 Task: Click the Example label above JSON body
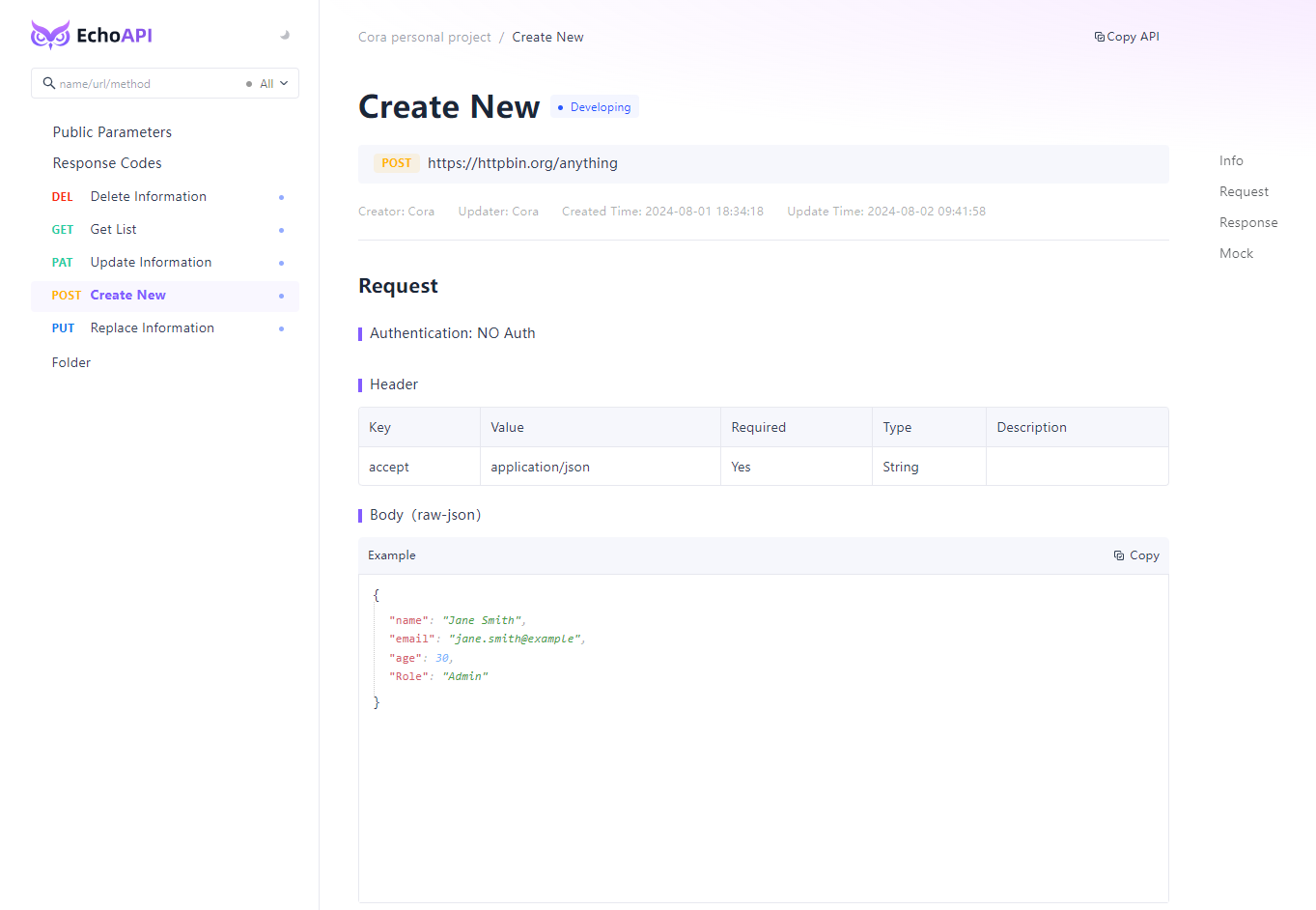point(392,555)
